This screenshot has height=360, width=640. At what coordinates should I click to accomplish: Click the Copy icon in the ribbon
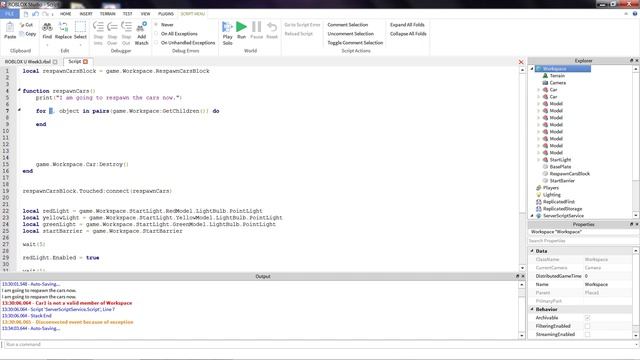[x=22, y=34]
